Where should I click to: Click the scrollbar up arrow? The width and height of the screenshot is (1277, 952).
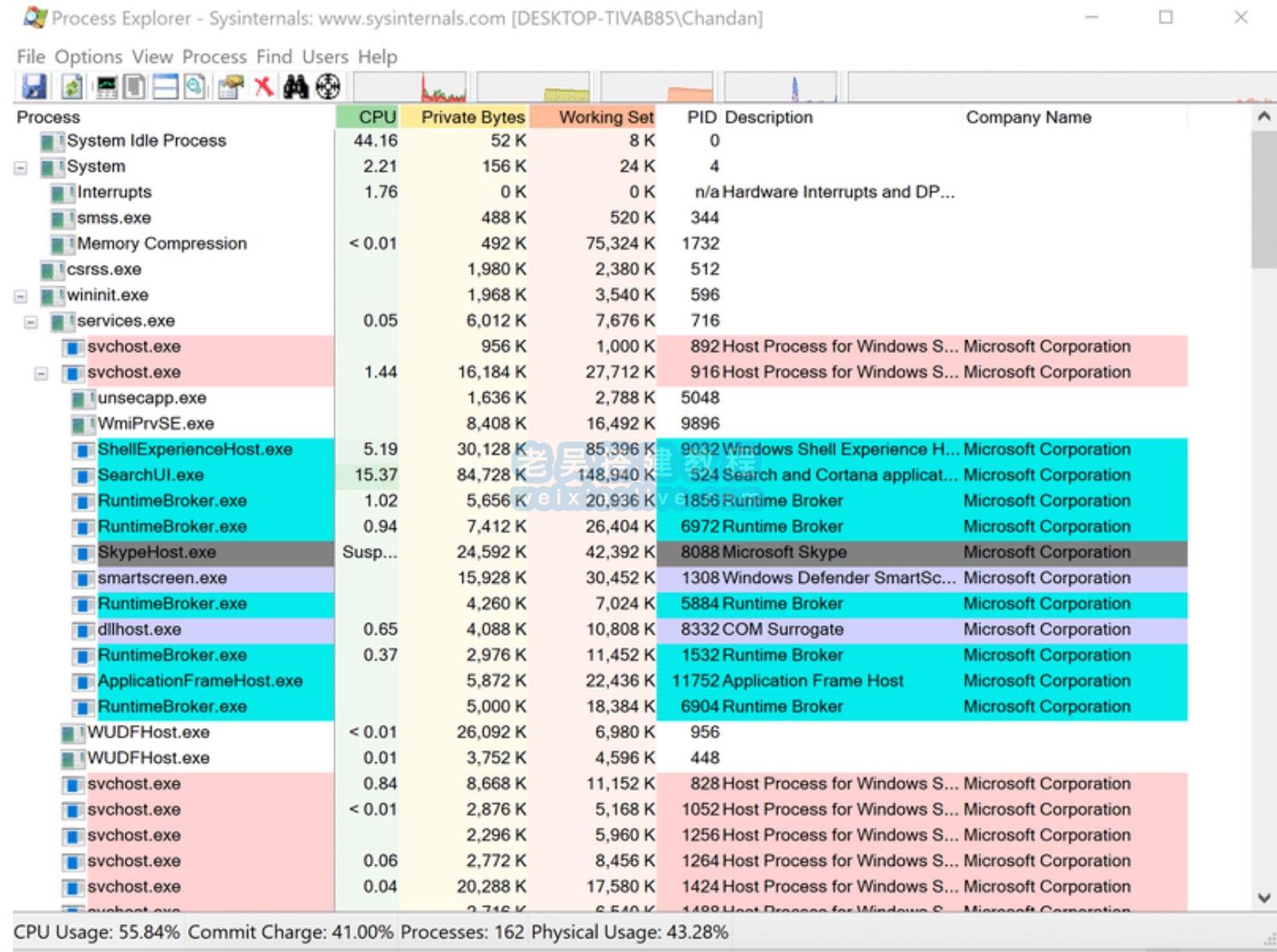click(x=1264, y=117)
